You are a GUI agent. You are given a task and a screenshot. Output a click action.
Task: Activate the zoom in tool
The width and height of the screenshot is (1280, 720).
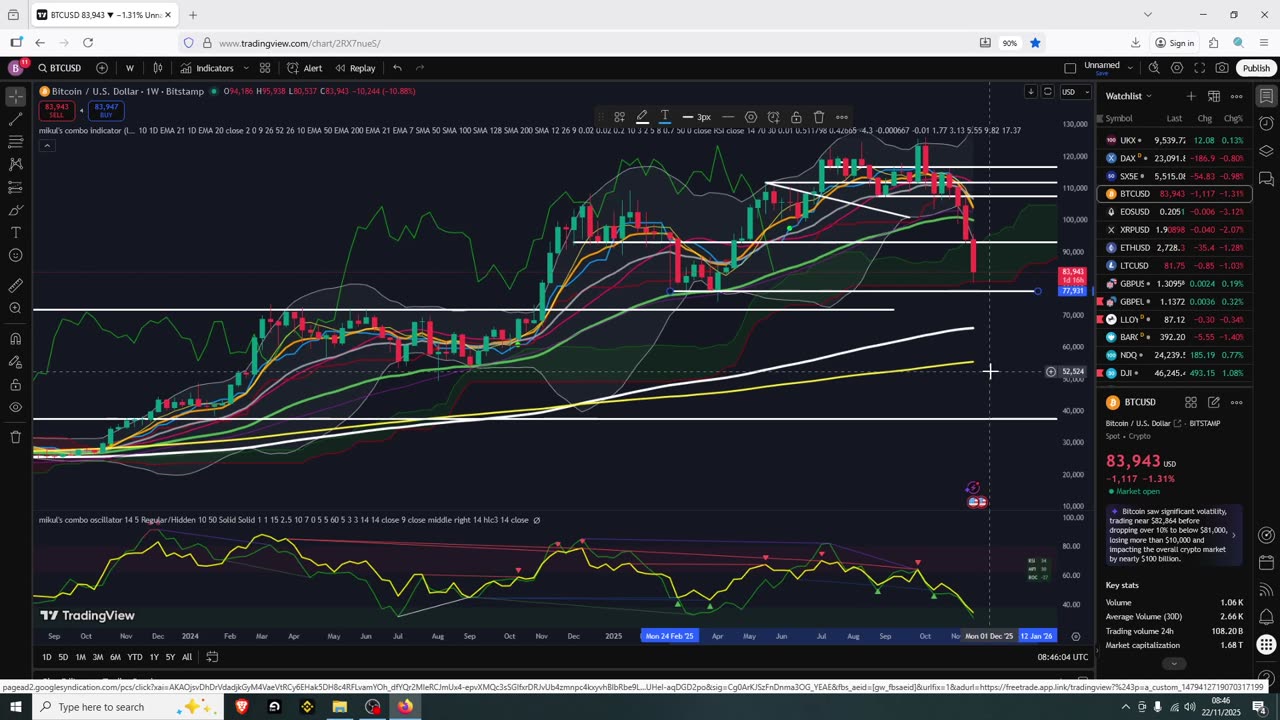[15, 308]
